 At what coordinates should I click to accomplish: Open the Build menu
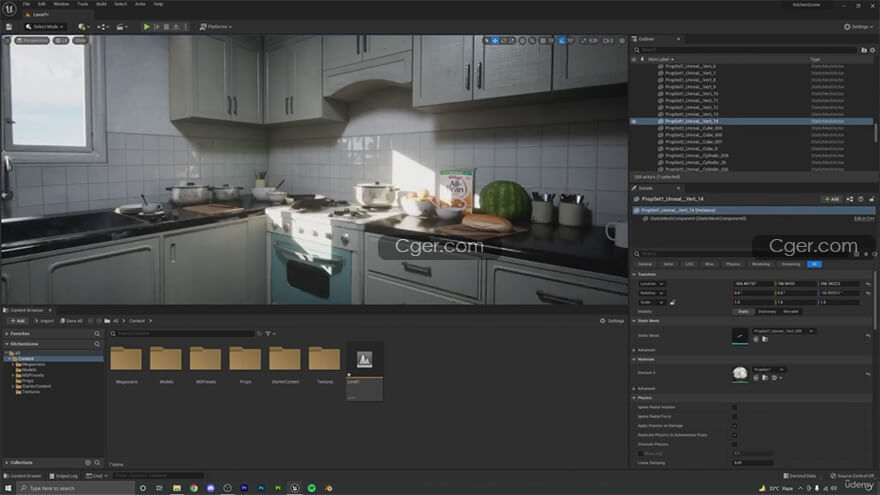tap(101, 4)
